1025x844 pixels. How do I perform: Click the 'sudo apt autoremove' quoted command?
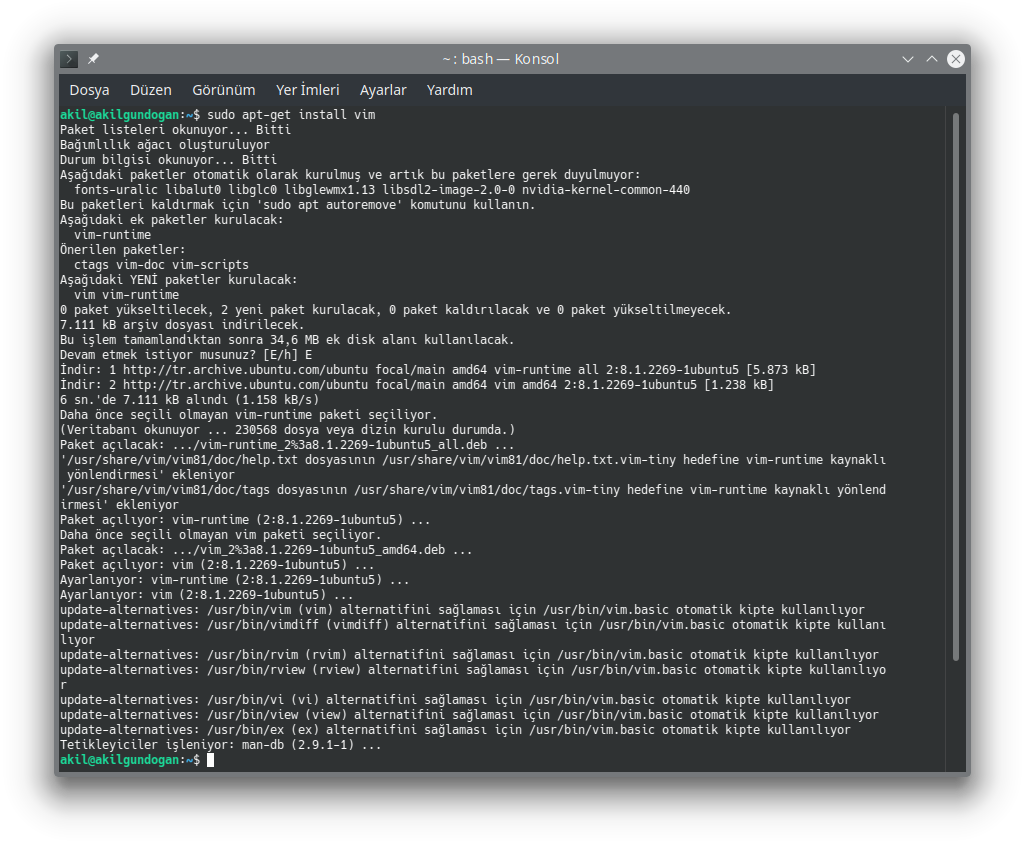click(x=333, y=205)
